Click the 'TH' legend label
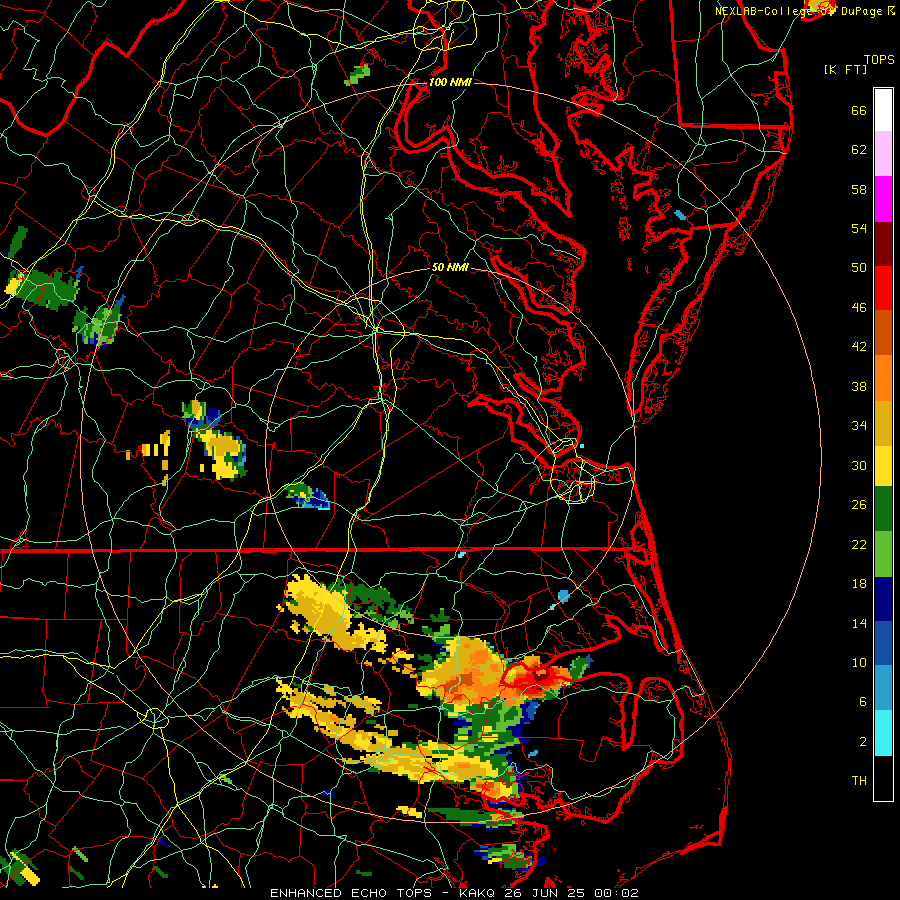 (859, 780)
